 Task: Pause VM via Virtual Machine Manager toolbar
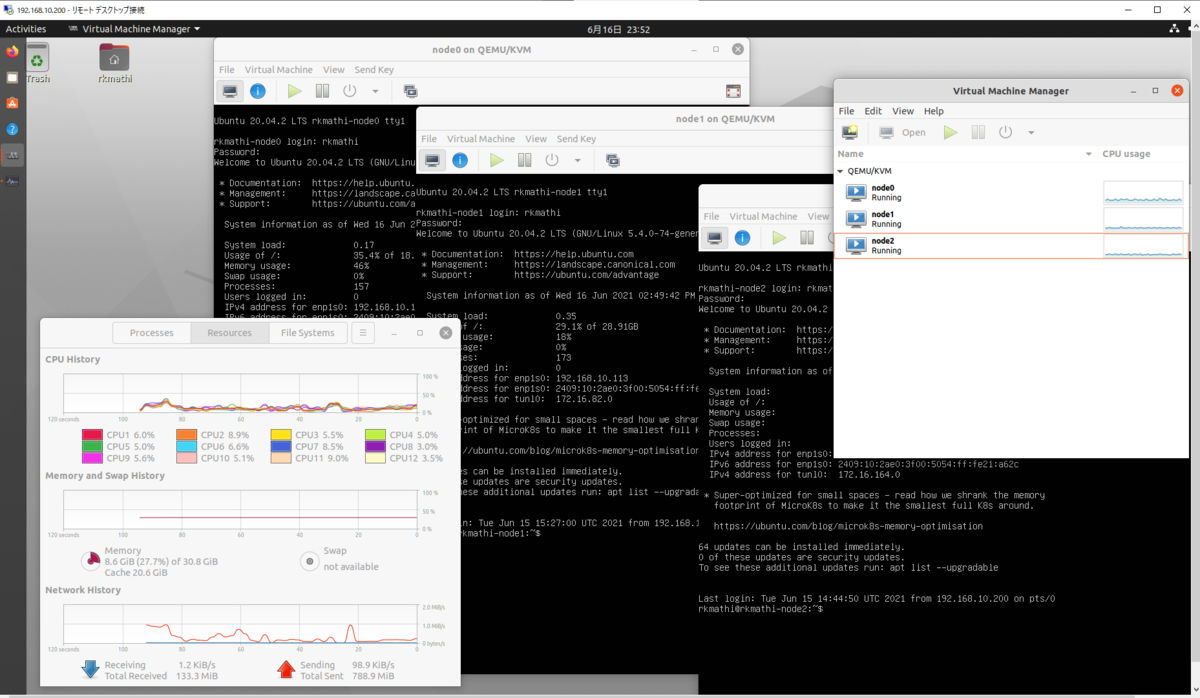click(x=978, y=132)
